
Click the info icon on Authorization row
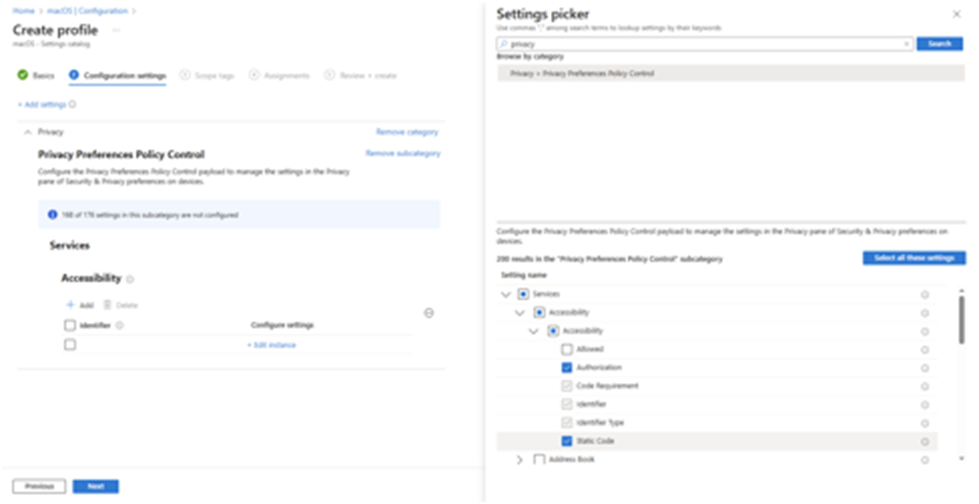(x=925, y=368)
